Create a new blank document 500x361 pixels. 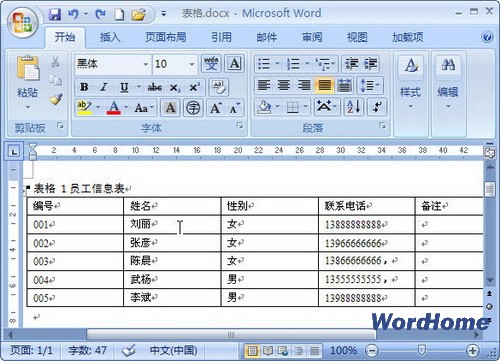coord(119,14)
